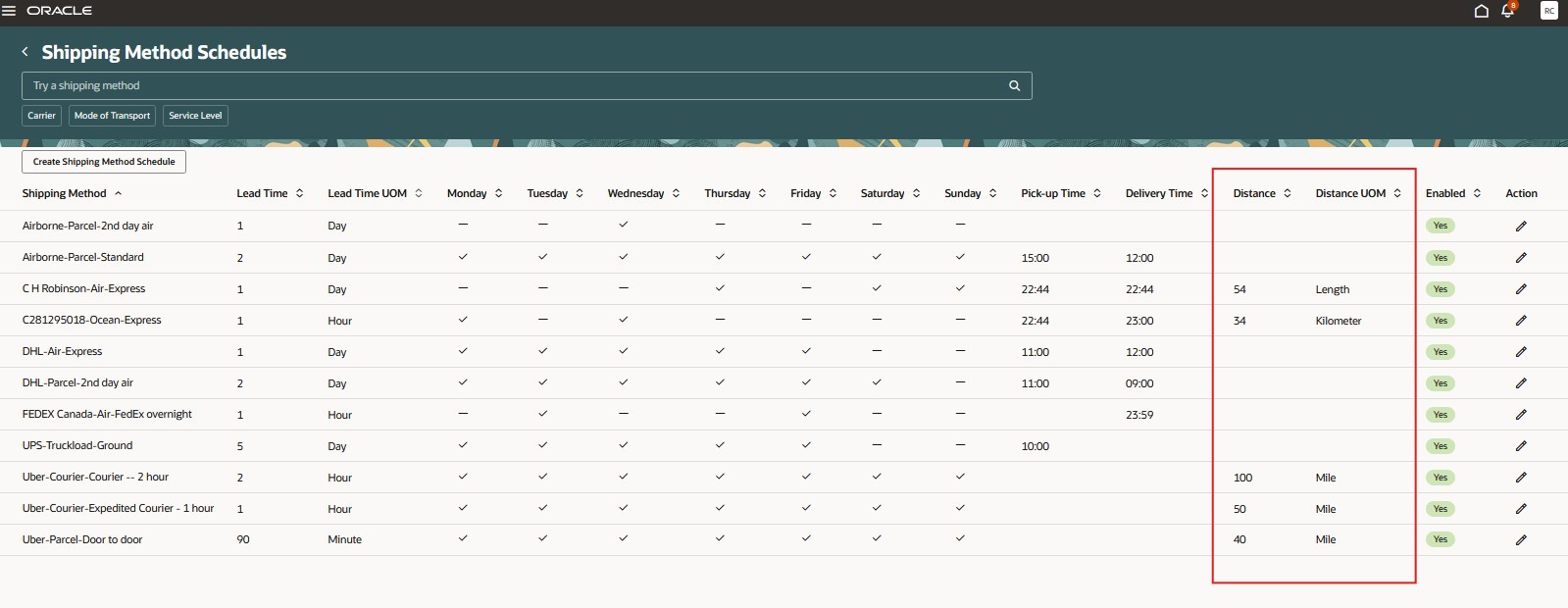Filter by Mode of Transport chip
Screen dimensions: 1568x608
click(x=112, y=116)
